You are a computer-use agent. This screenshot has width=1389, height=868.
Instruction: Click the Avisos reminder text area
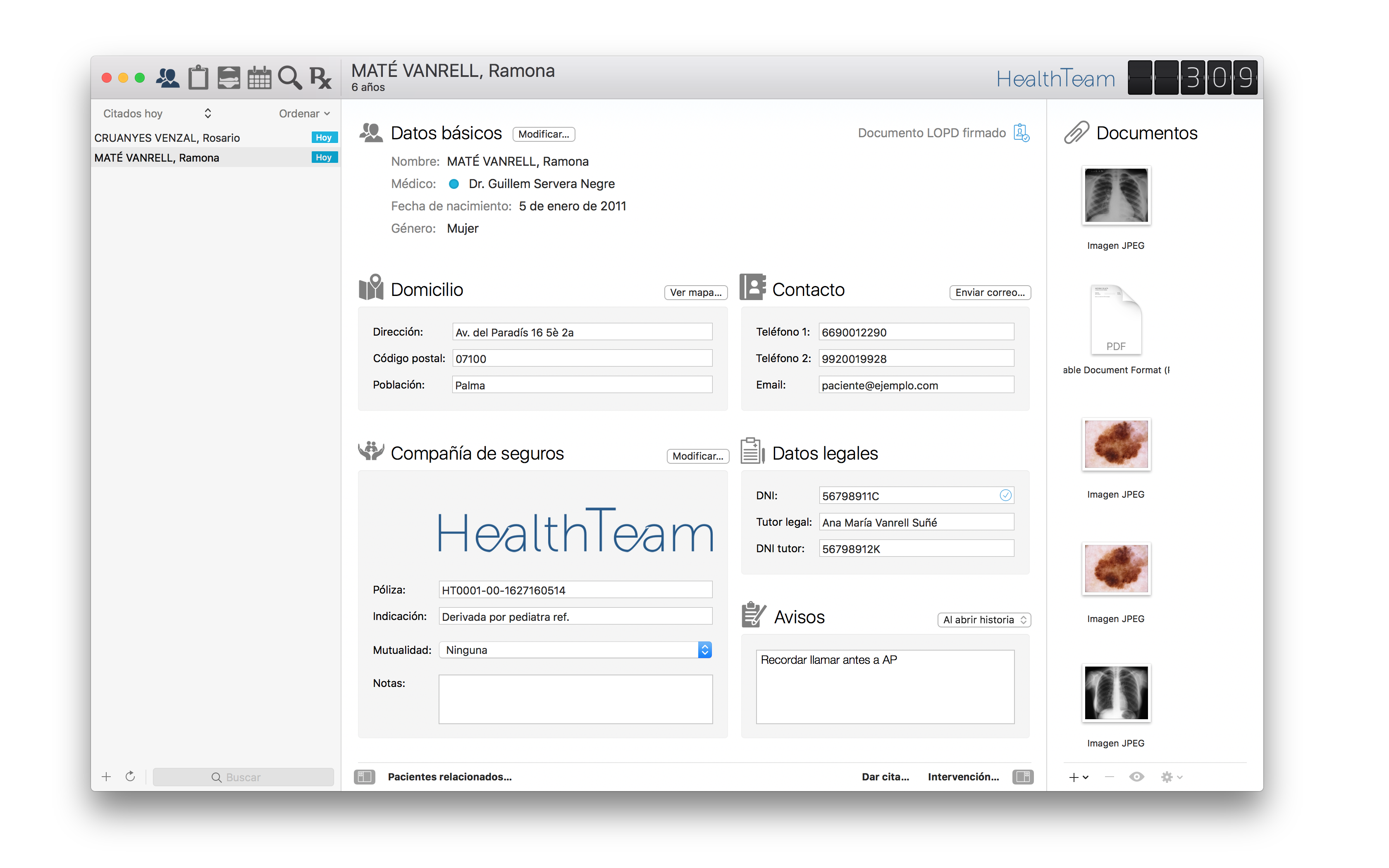tap(885, 687)
